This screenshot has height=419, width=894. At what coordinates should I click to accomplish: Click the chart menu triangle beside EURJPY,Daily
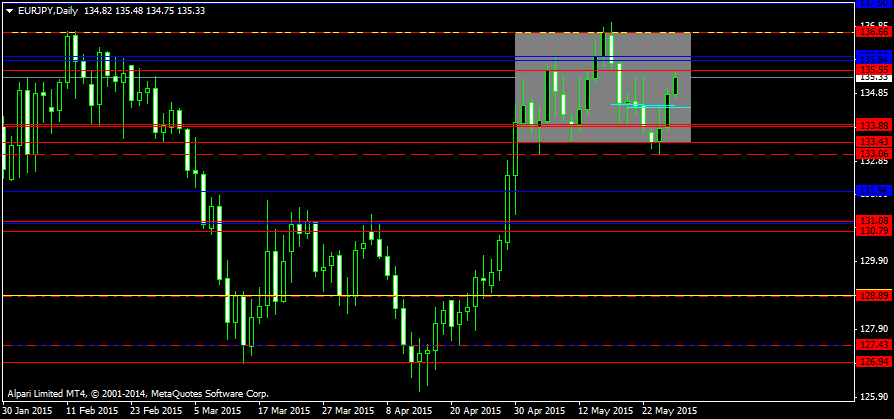tap(9, 11)
